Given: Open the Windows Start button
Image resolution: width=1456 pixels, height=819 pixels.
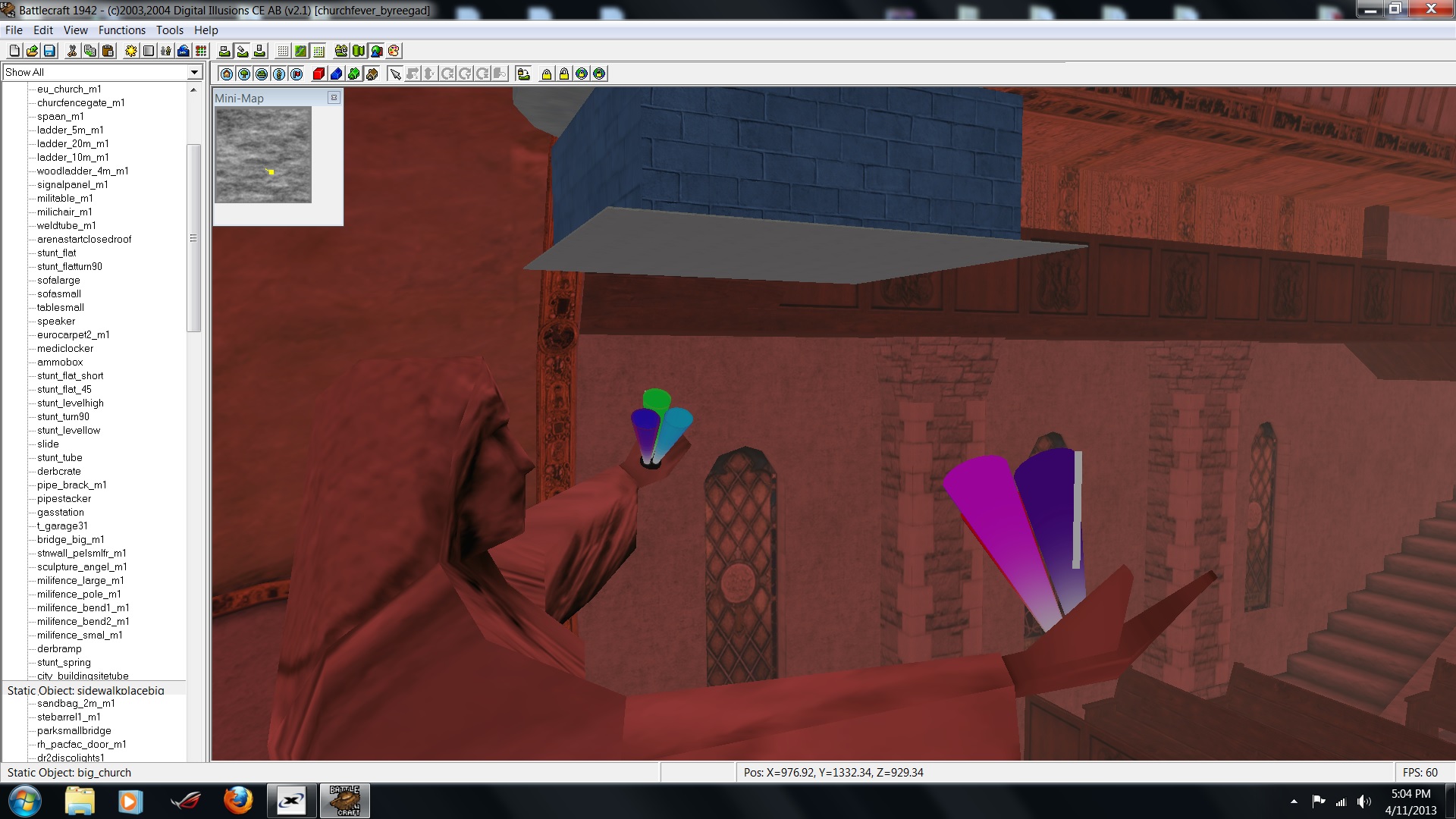Looking at the screenshot, I should tap(24, 801).
